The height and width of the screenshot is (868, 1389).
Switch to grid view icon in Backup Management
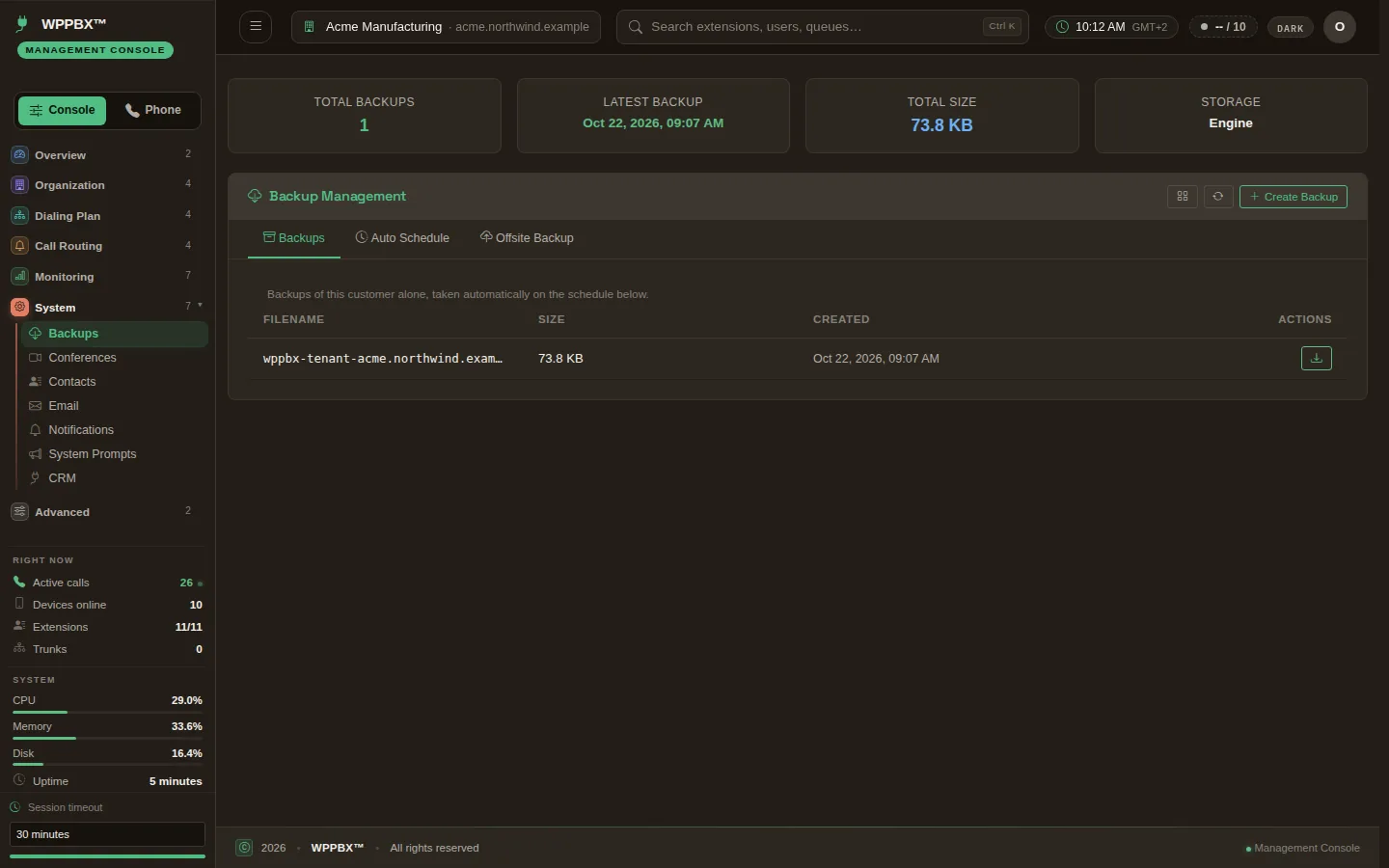(1183, 197)
